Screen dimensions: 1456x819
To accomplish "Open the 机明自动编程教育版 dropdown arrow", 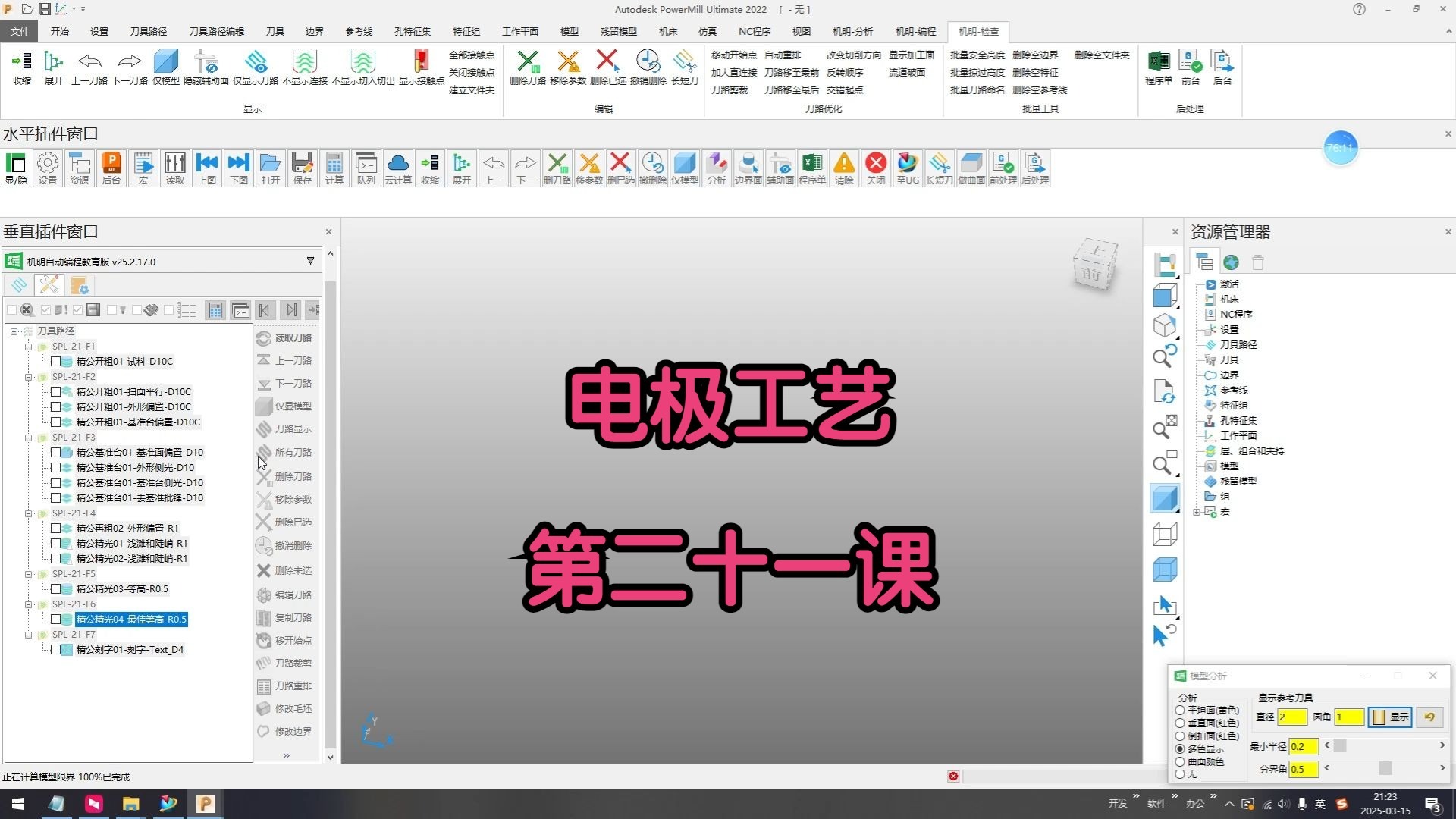I will tap(310, 261).
